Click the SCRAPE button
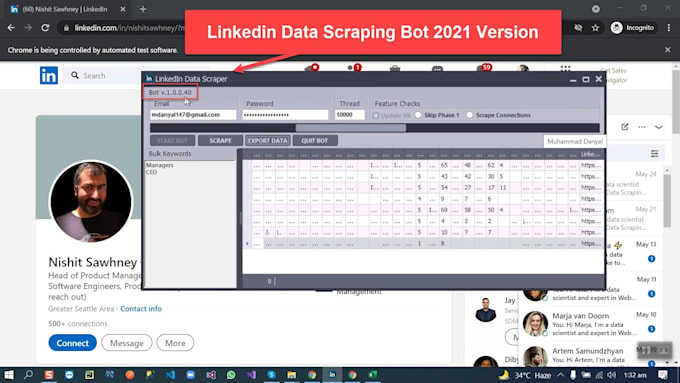Image resolution: width=680 pixels, height=383 pixels. click(220, 141)
